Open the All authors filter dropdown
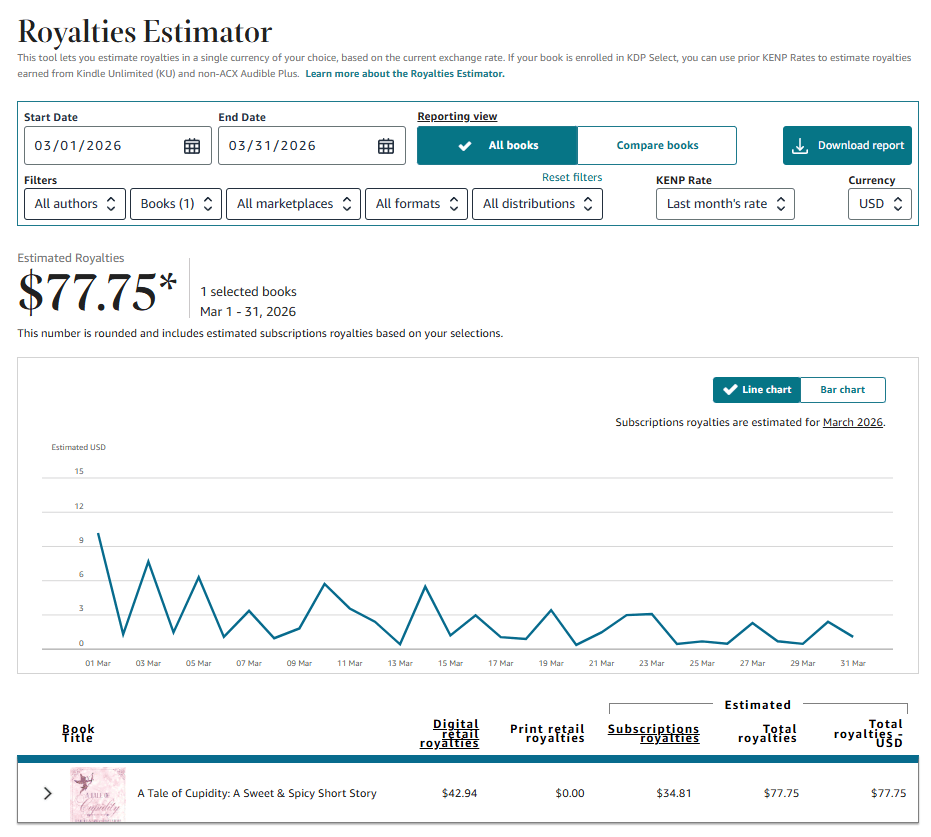 click(x=75, y=204)
